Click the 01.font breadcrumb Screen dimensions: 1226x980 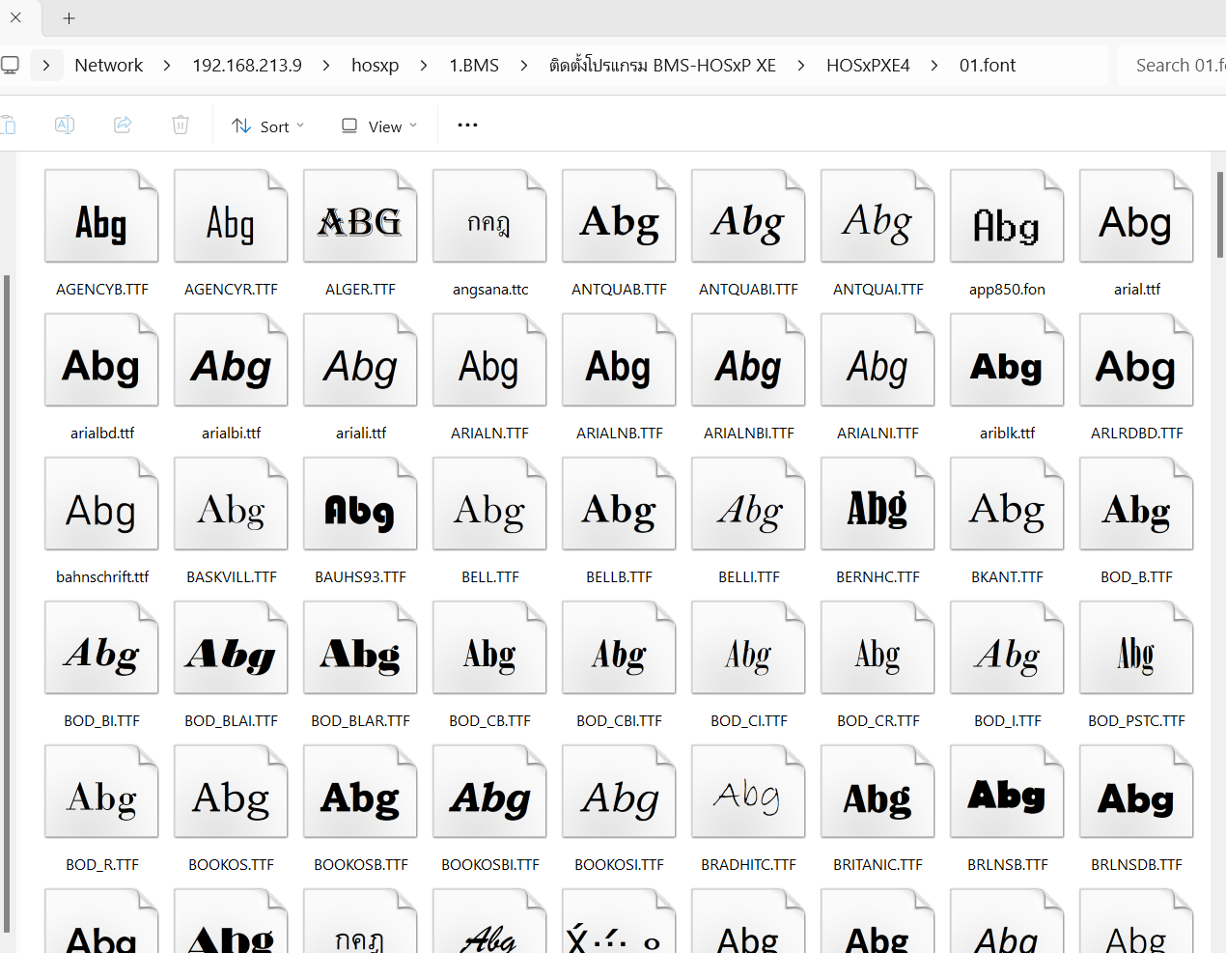988,65
